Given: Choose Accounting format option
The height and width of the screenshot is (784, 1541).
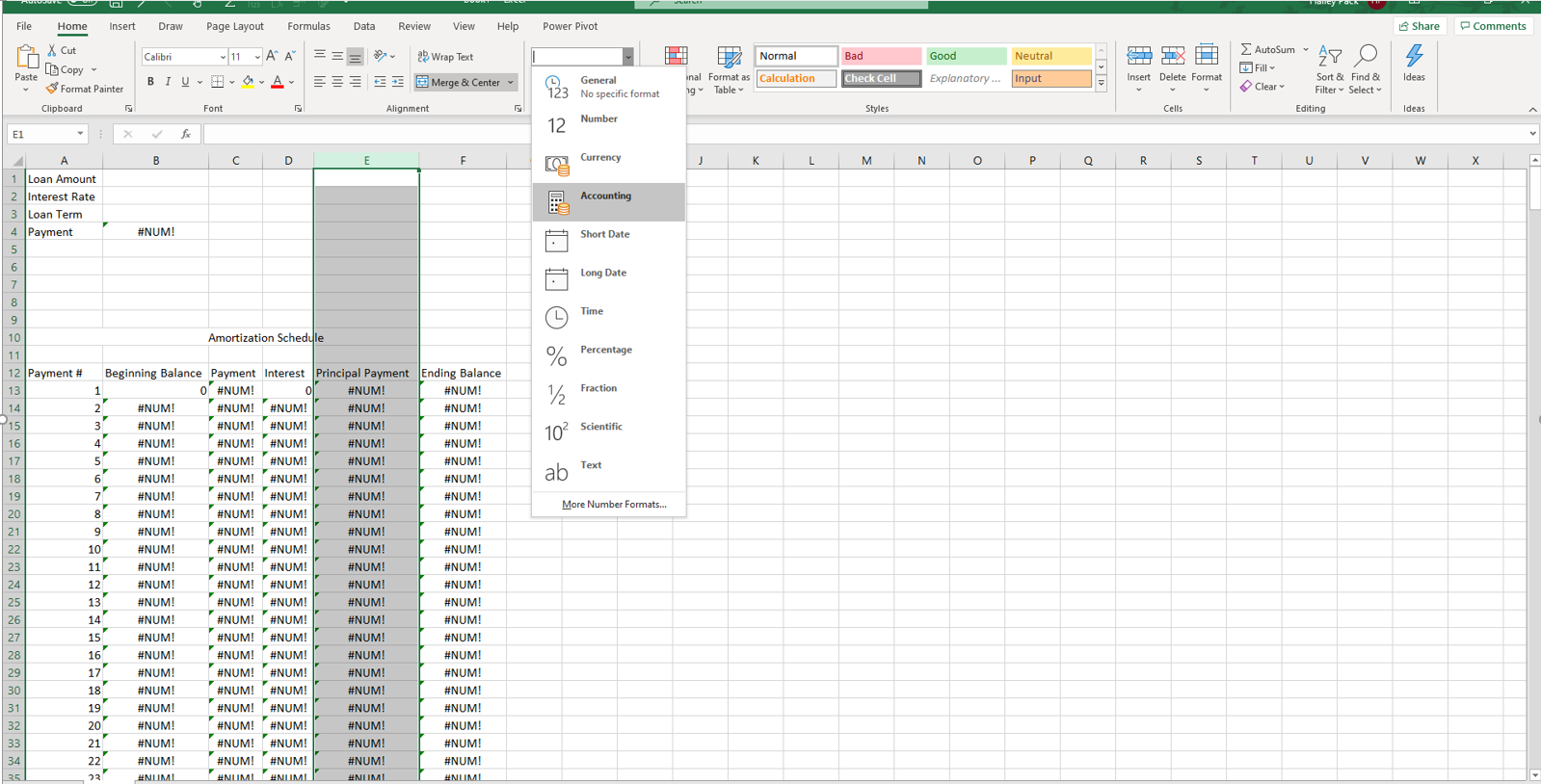Looking at the screenshot, I should point(609,202).
